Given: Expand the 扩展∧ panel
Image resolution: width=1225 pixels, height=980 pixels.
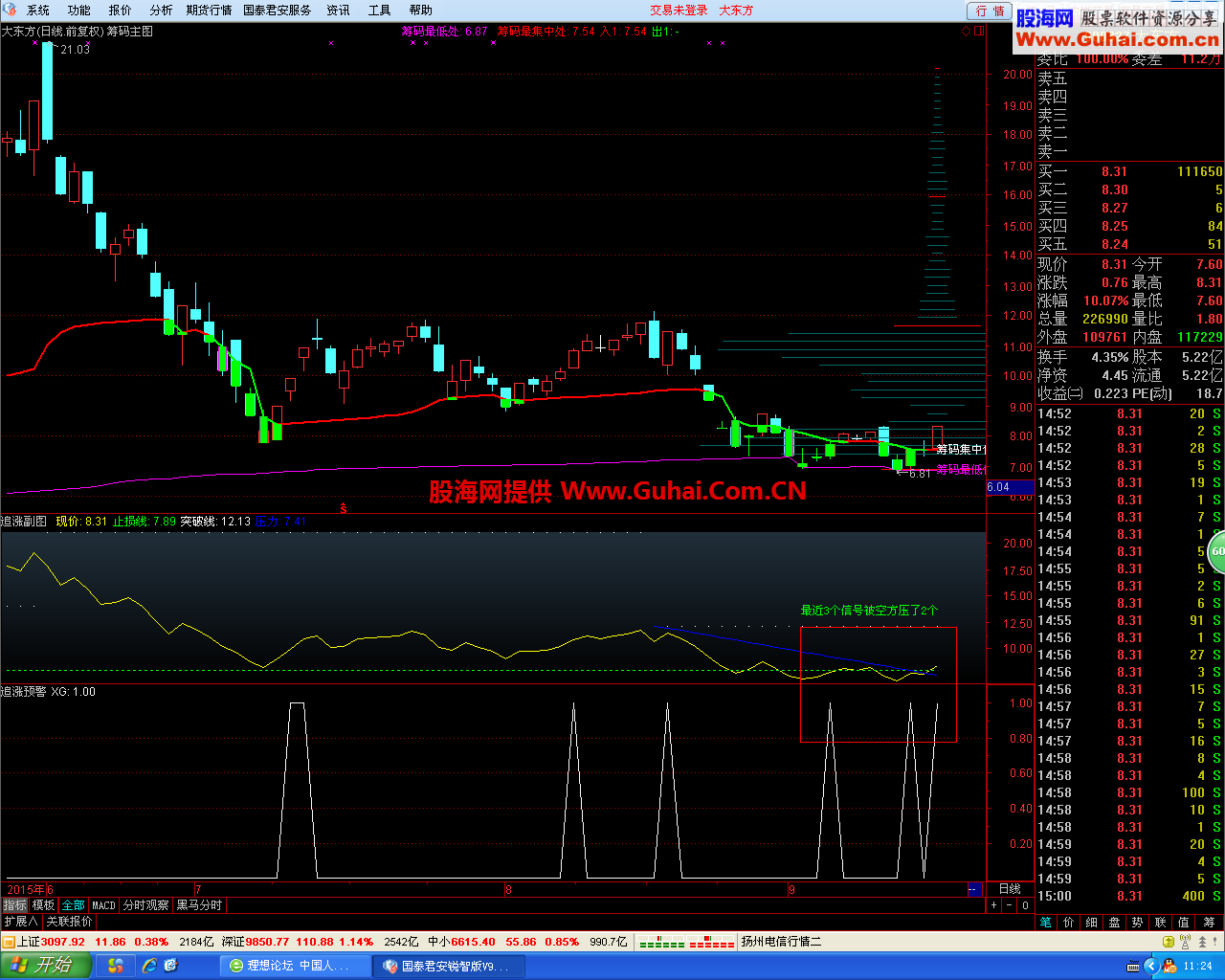Looking at the screenshot, I should click(21, 922).
